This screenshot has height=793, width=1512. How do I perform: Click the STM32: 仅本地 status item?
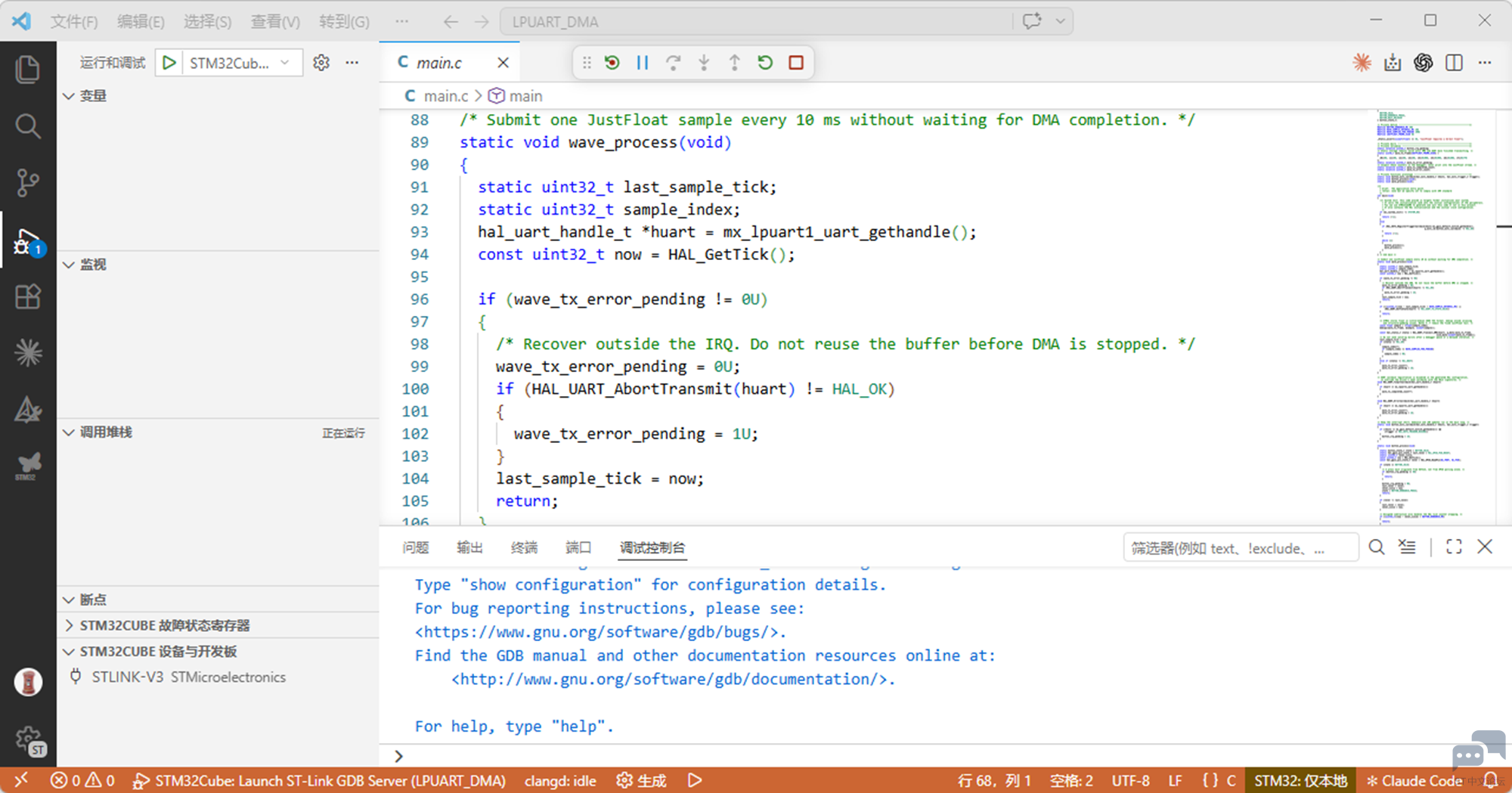1300,781
